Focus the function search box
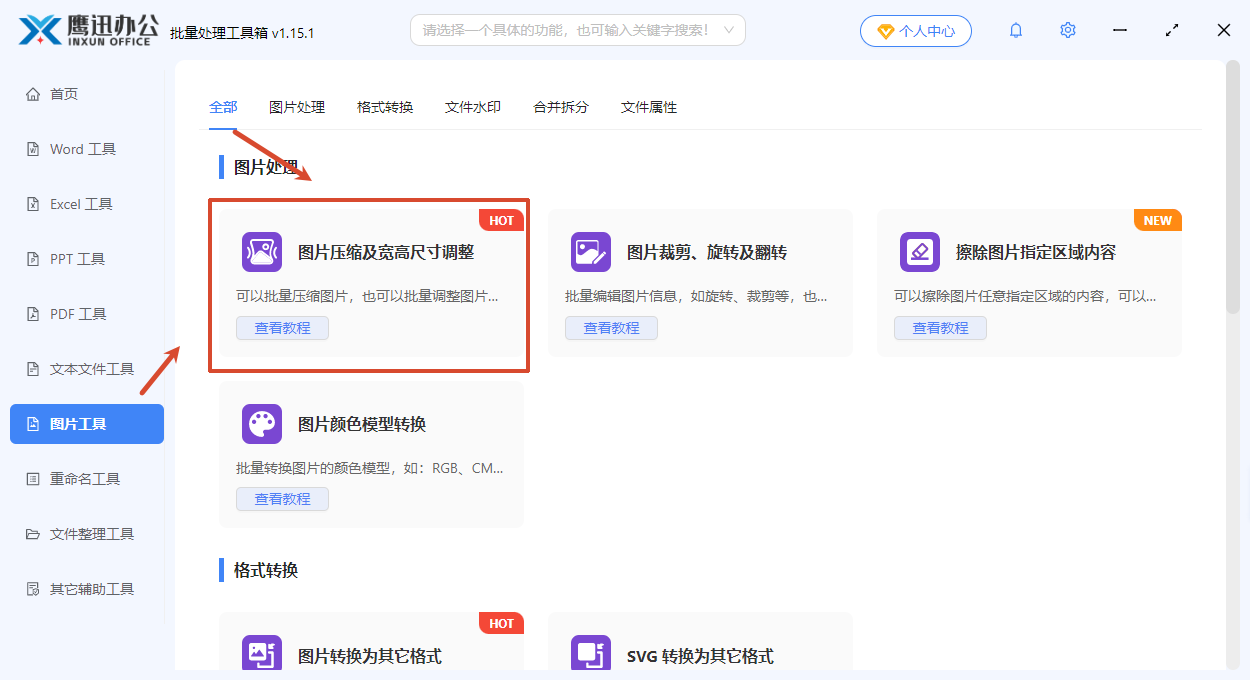 [578, 30]
